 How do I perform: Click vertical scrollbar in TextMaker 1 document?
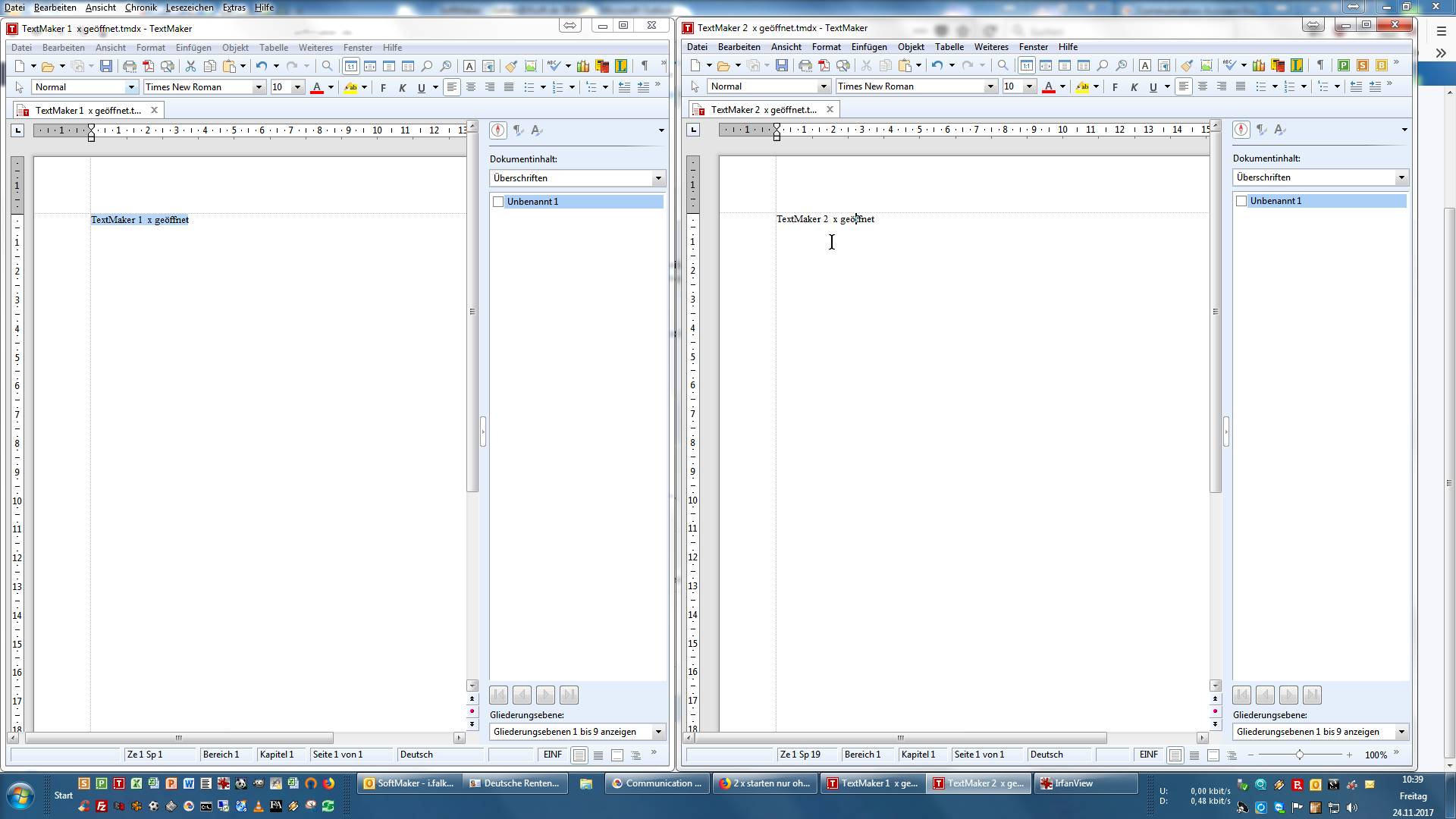(472, 312)
